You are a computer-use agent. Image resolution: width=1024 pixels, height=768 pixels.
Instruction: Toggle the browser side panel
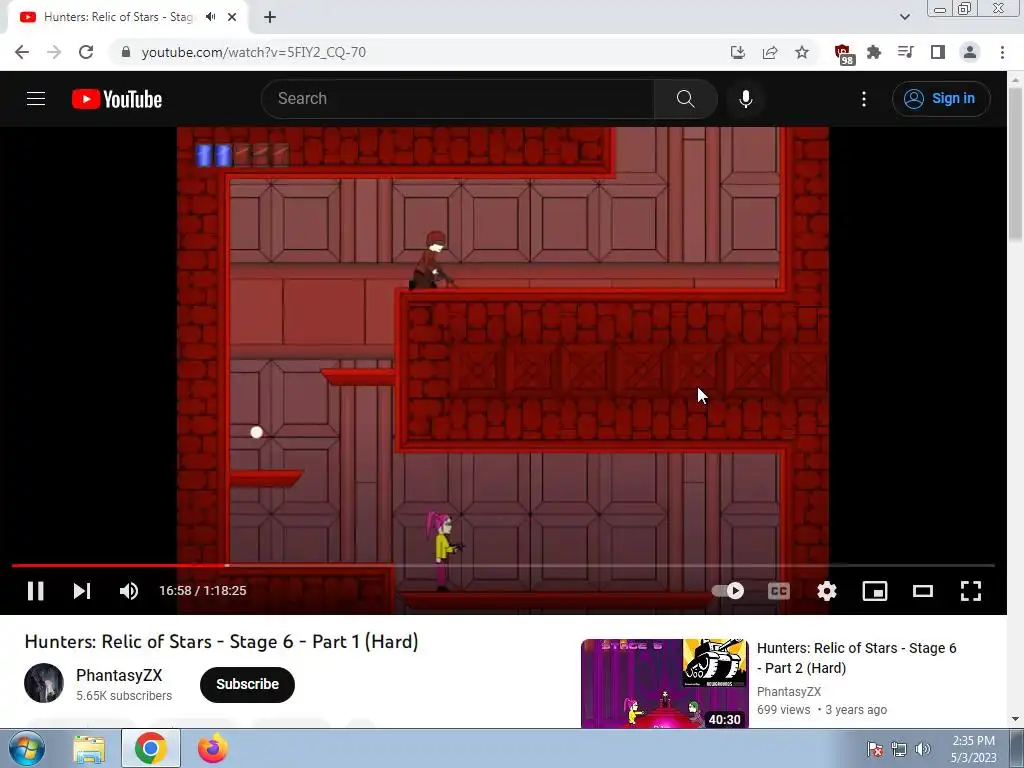click(x=938, y=52)
